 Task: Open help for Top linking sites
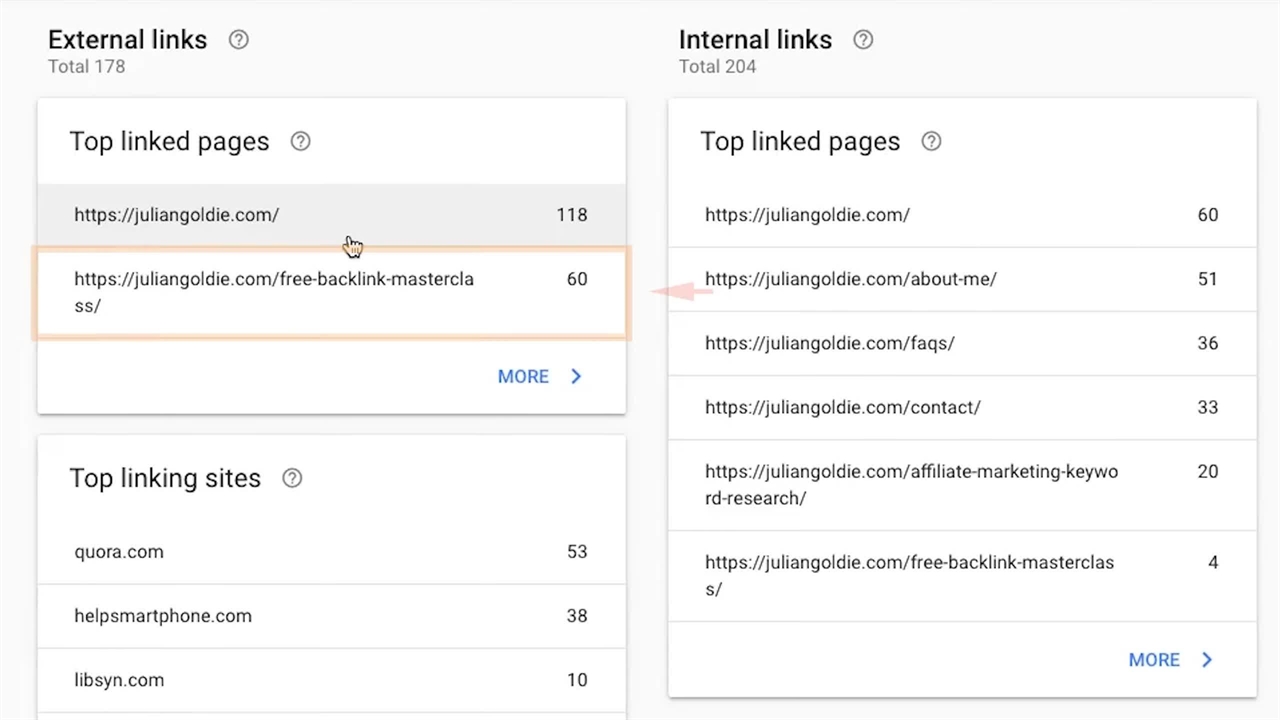point(292,478)
